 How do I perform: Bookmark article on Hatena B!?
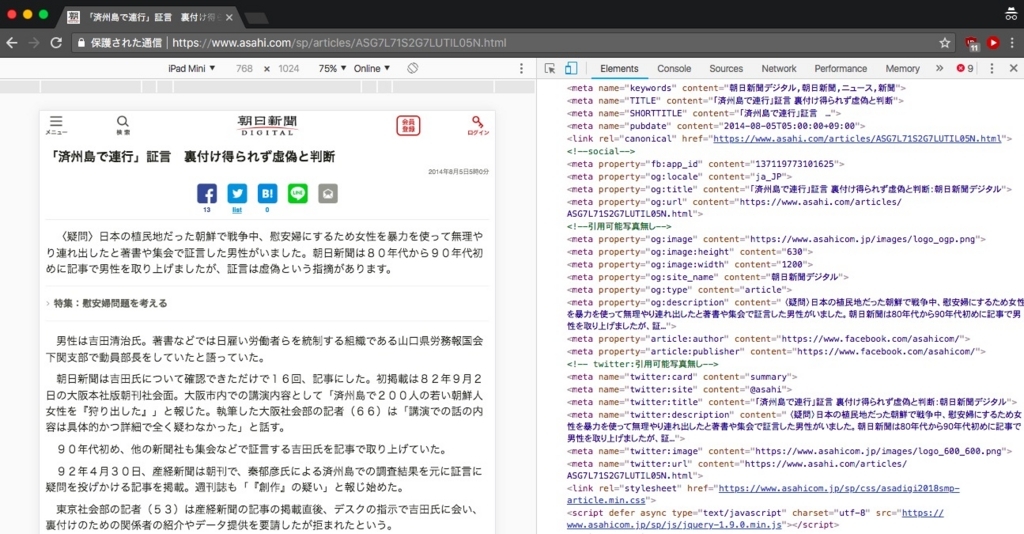point(267,193)
